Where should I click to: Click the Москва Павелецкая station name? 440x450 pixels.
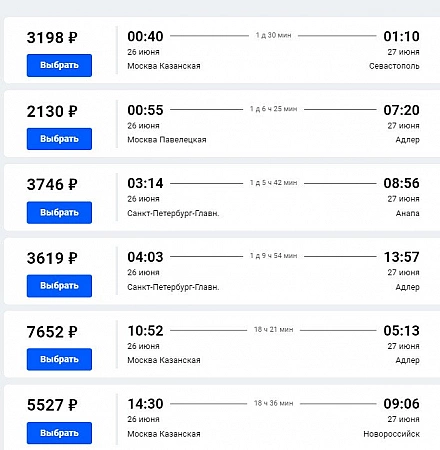pyautogui.click(x=167, y=140)
